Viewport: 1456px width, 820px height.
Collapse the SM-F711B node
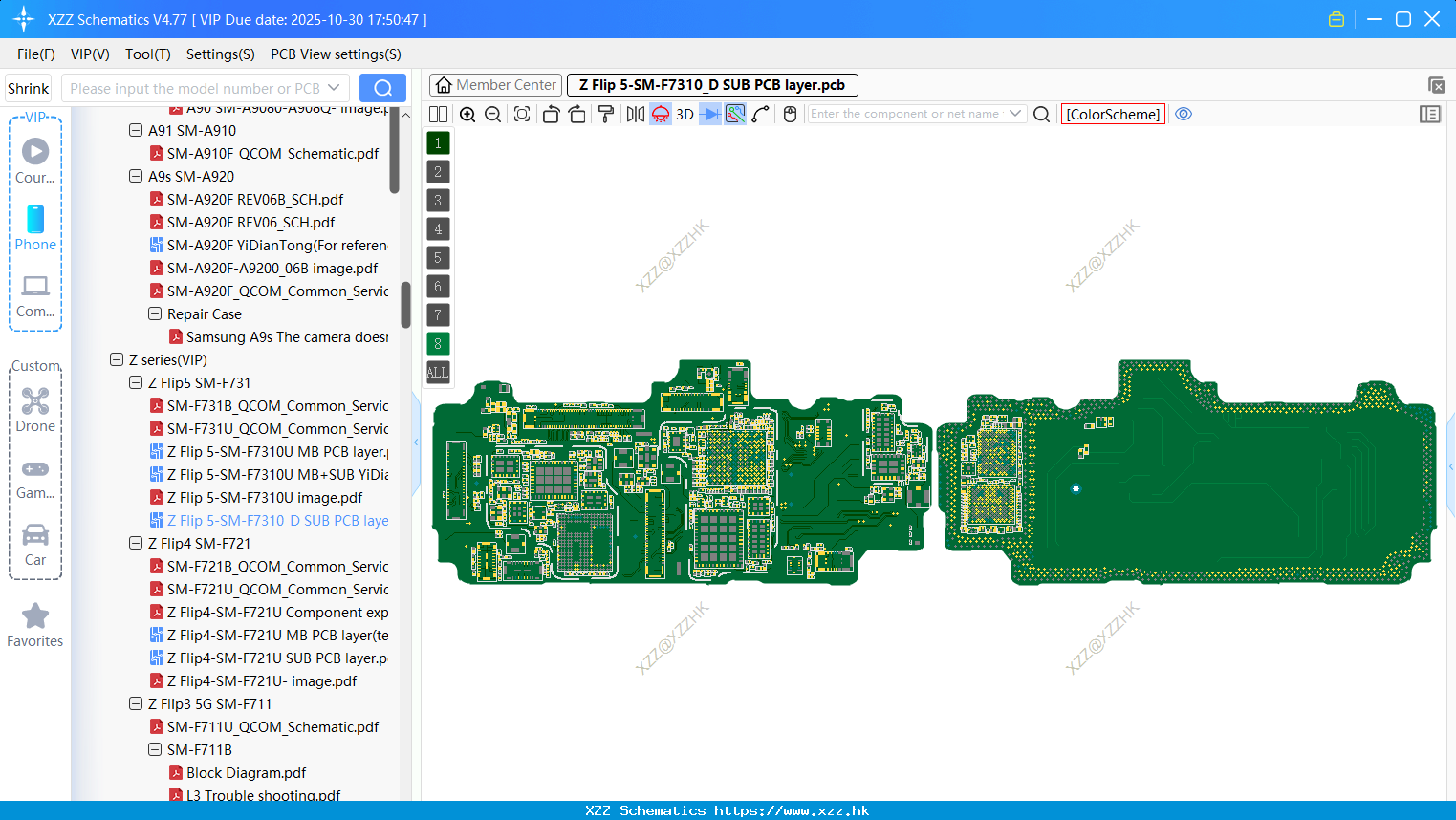(155, 749)
